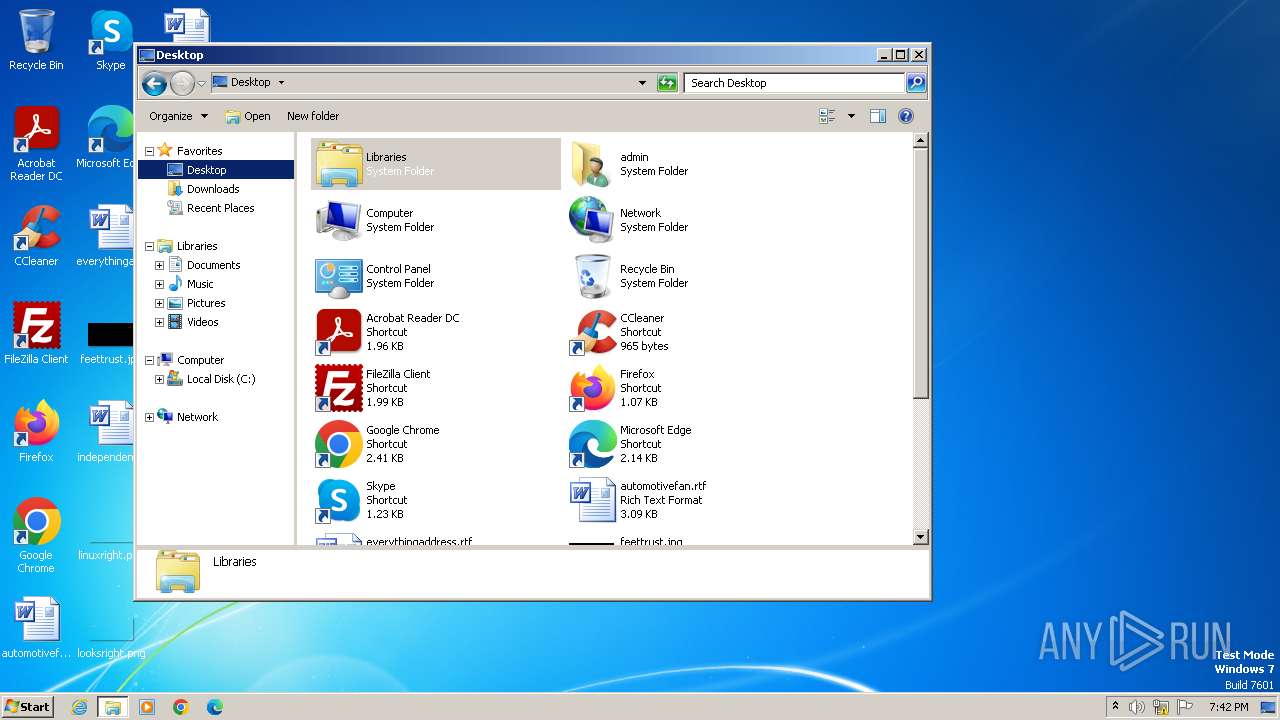Show hidden tray icons arrow
This screenshot has width=1280, height=720.
coord(1115,707)
